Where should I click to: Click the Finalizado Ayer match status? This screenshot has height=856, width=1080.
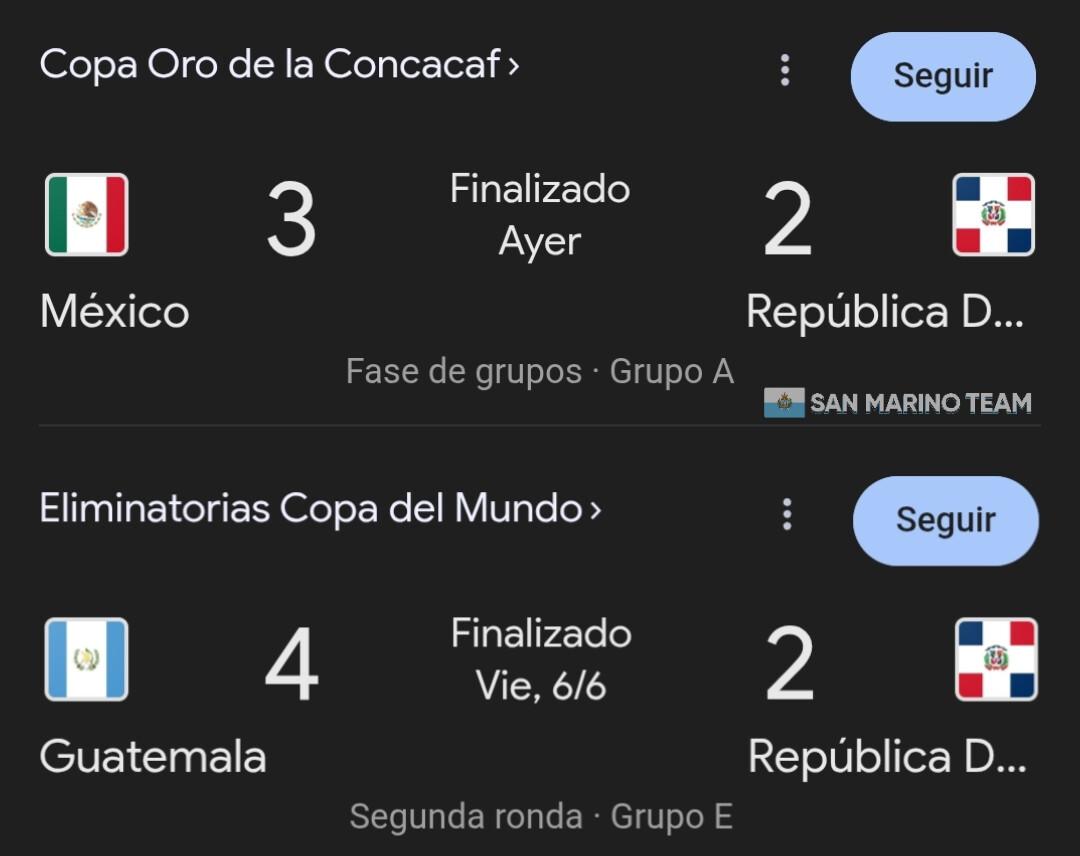point(540,215)
